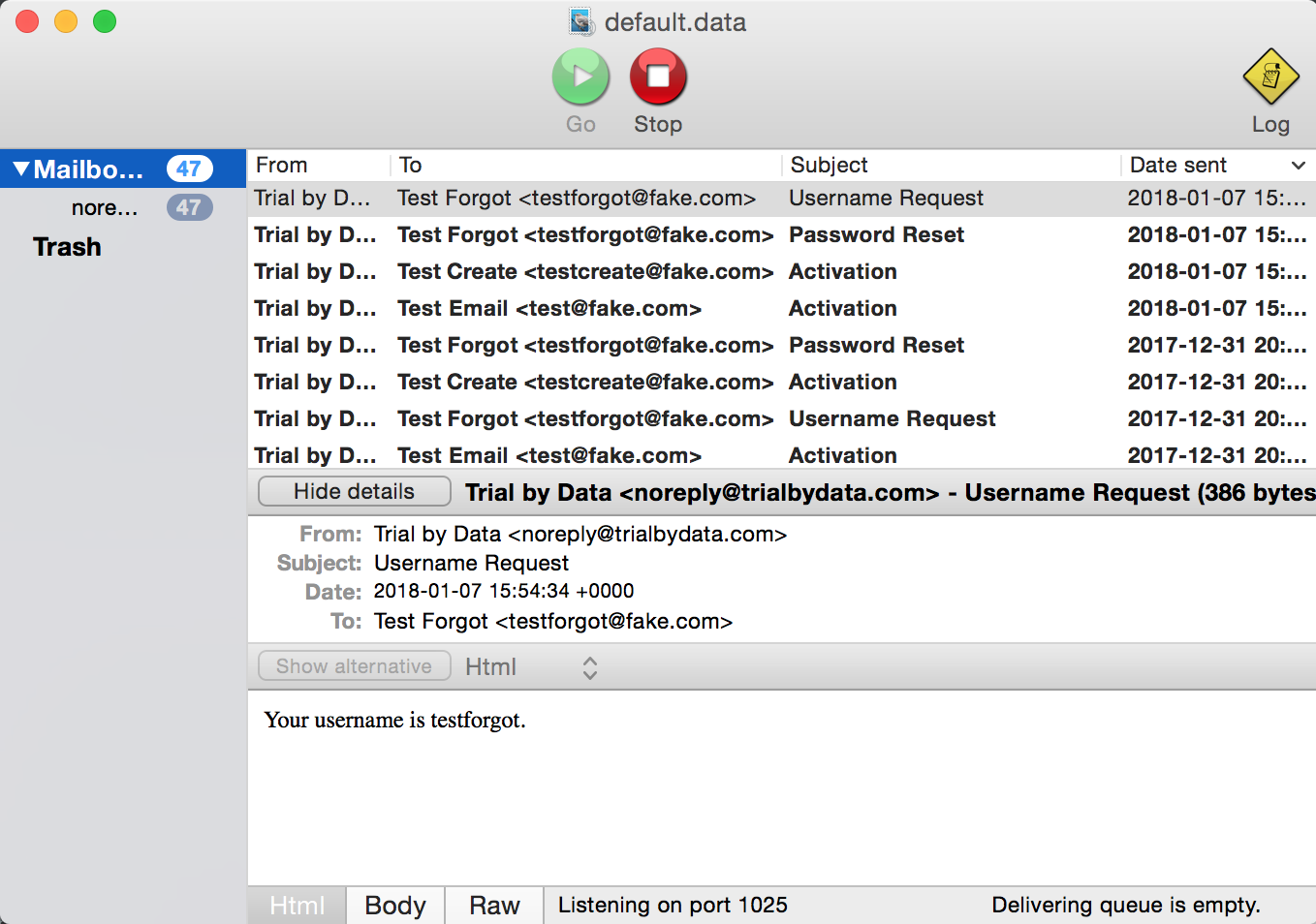Select the Password Reset email dated 2018-01-07
Viewport: 1316px width, 924px height.
(781, 235)
